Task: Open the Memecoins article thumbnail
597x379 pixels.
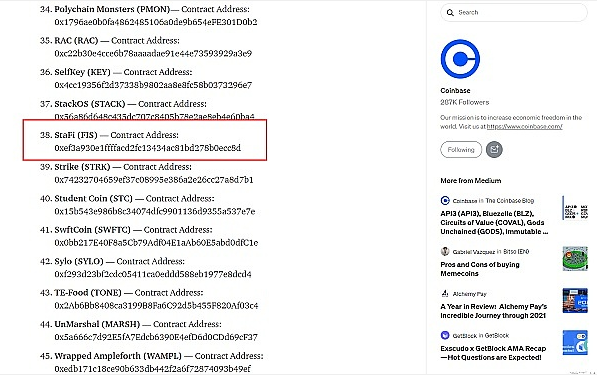Action: click(575, 259)
